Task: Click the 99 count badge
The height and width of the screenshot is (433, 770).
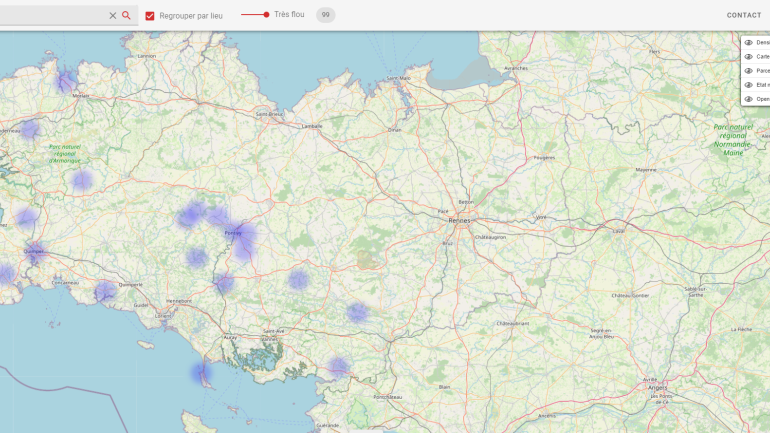Action: [x=325, y=15]
